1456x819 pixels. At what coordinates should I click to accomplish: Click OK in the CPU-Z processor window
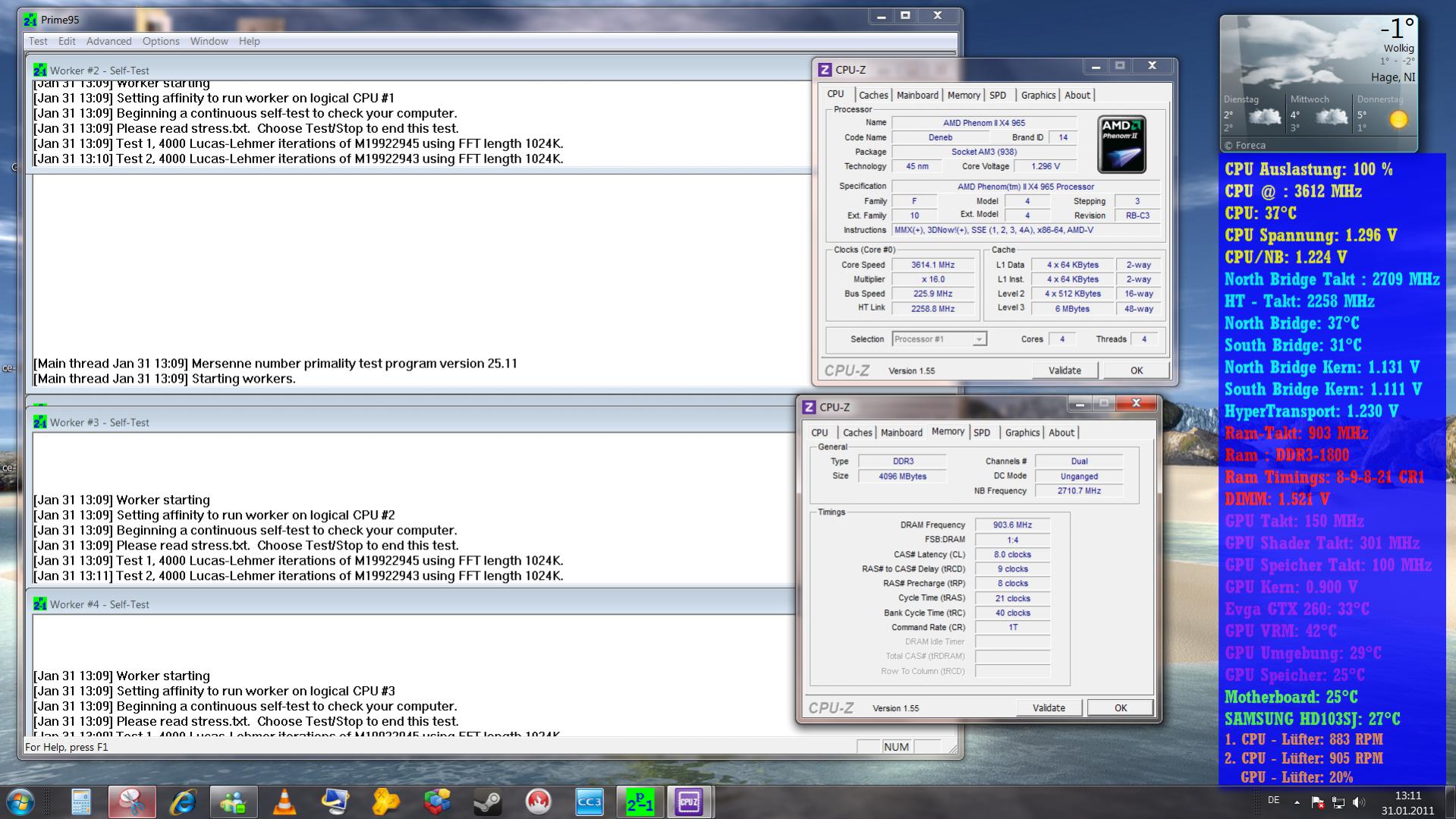pos(1136,370)
